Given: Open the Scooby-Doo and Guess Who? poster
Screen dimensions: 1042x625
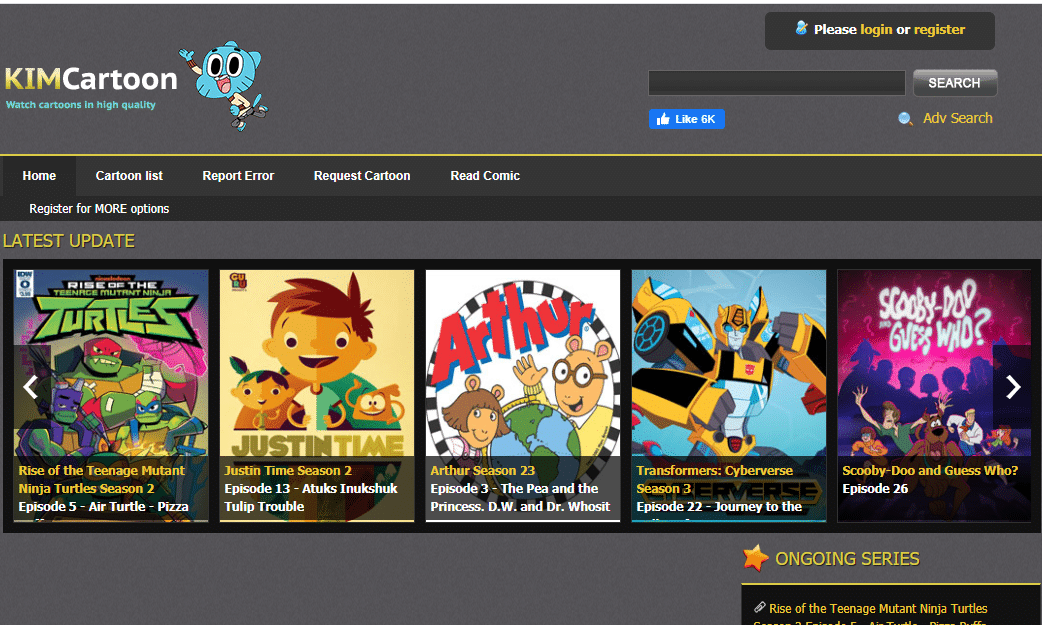Looking at the screenshot, I should coord(934,395).
